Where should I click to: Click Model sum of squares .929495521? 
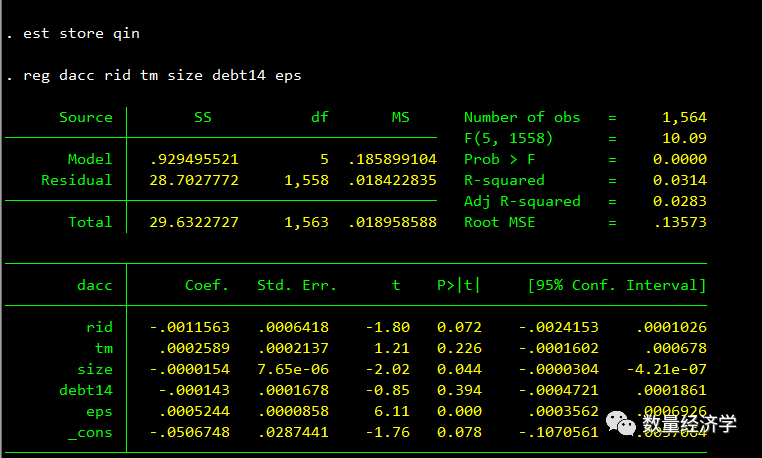click(x=194, y=159)
